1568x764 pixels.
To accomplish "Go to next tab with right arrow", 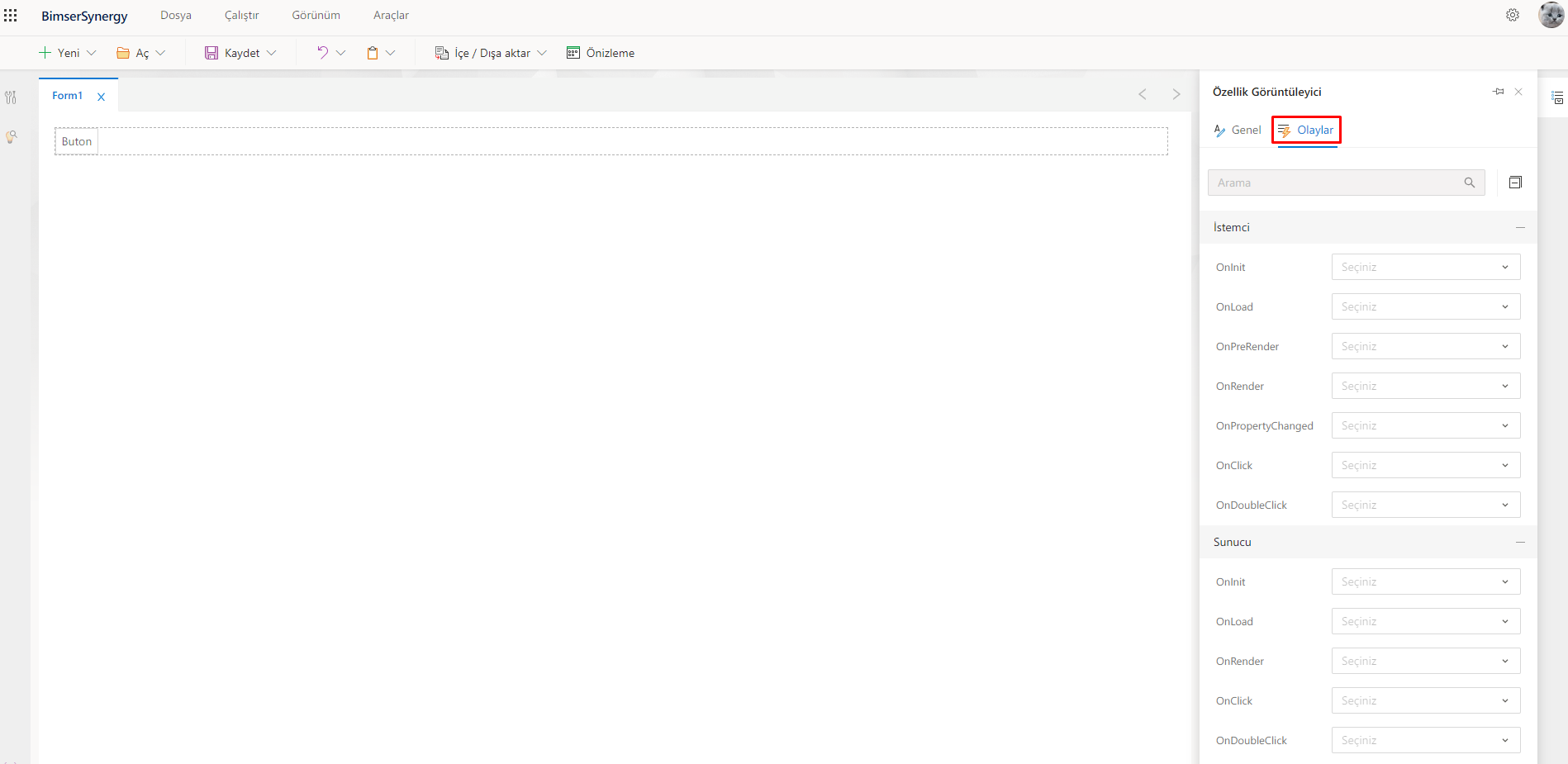I will click(1176, 94).
